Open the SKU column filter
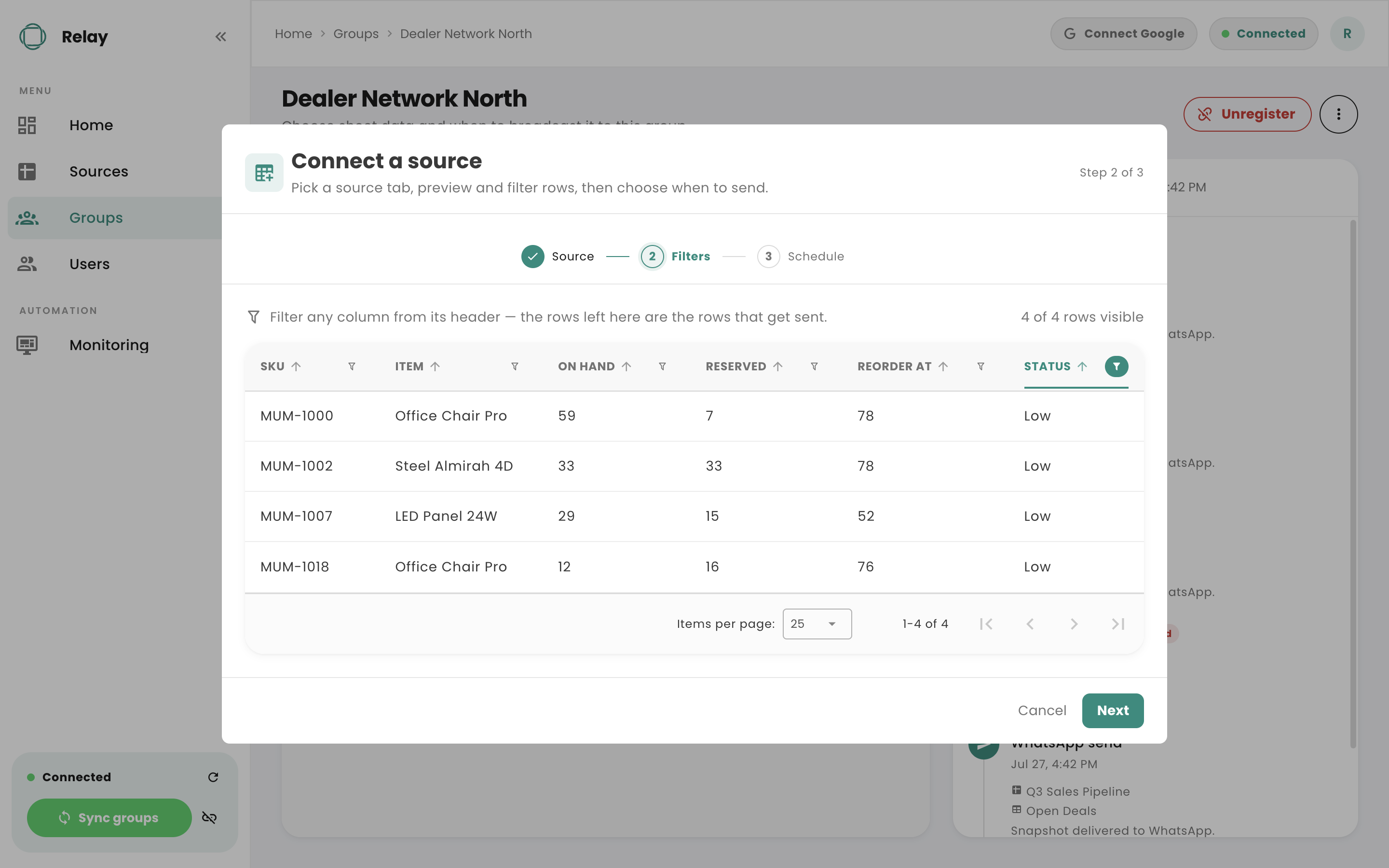Image resolution: width=1389 pixels, height=868 pixels. click(x=352, y=366)
